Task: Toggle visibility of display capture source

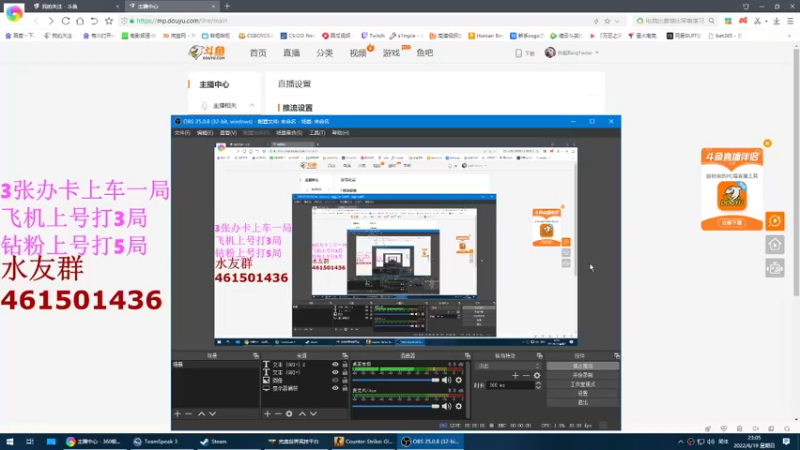Action: (x=335, y=388)
